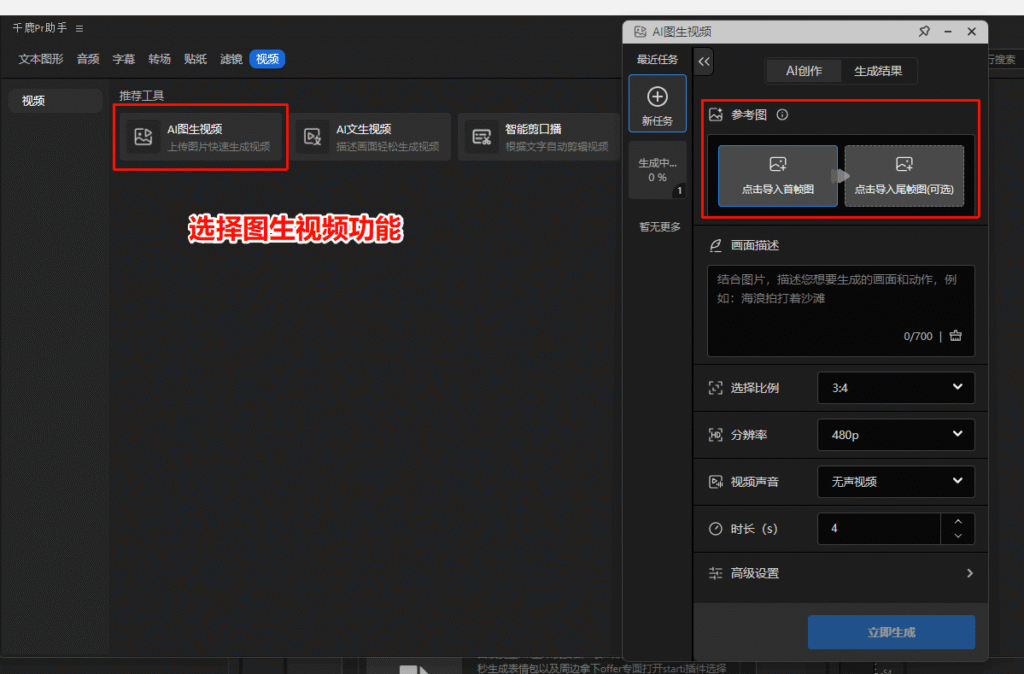Open the 选择比例 3:4 dropdown
Viewport: 1024px width, 674px height.
coord(895,388)
